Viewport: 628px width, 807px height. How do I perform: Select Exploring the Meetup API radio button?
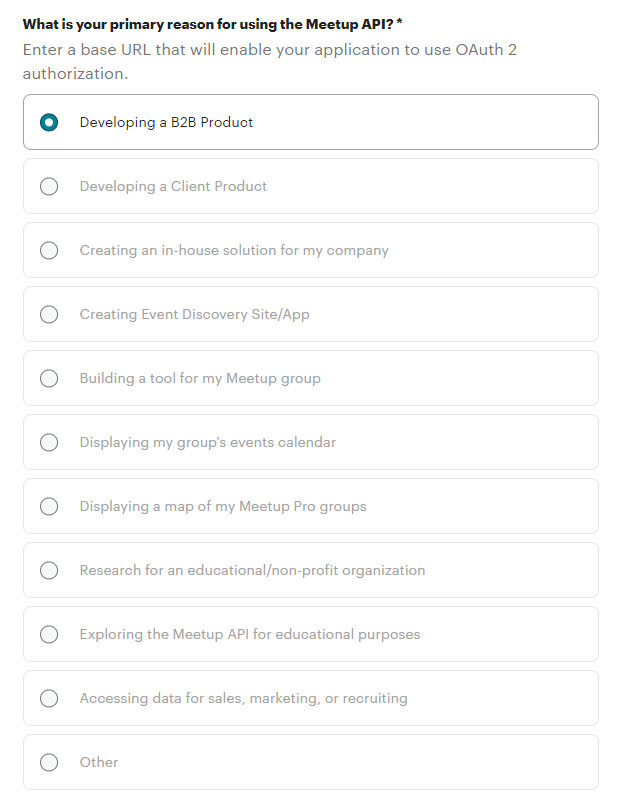49,634
